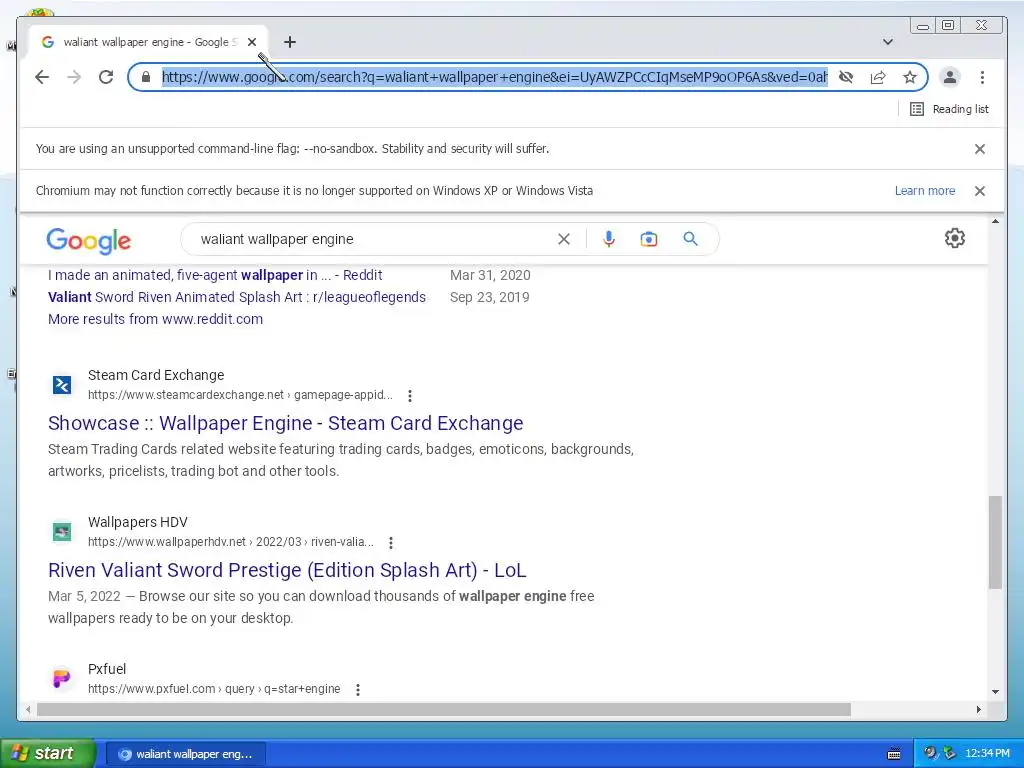Click the third-party cookies blocked eye icon
Screen dimensions: 1024x768
846,77
